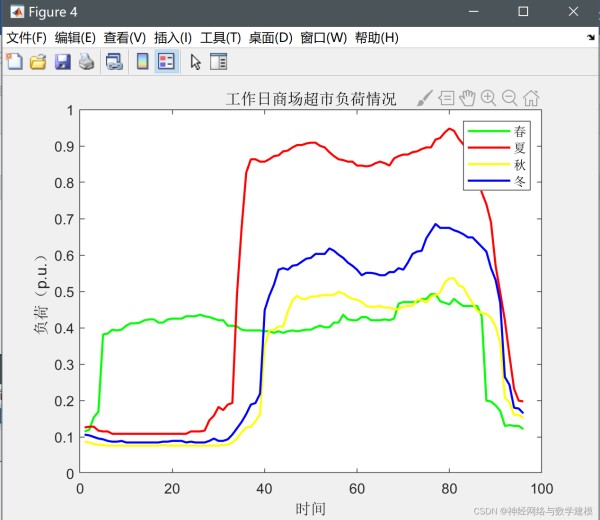This screenshot has width=600, height=520.
Task: Open a file with the folder icon
Action: [38, 62]
